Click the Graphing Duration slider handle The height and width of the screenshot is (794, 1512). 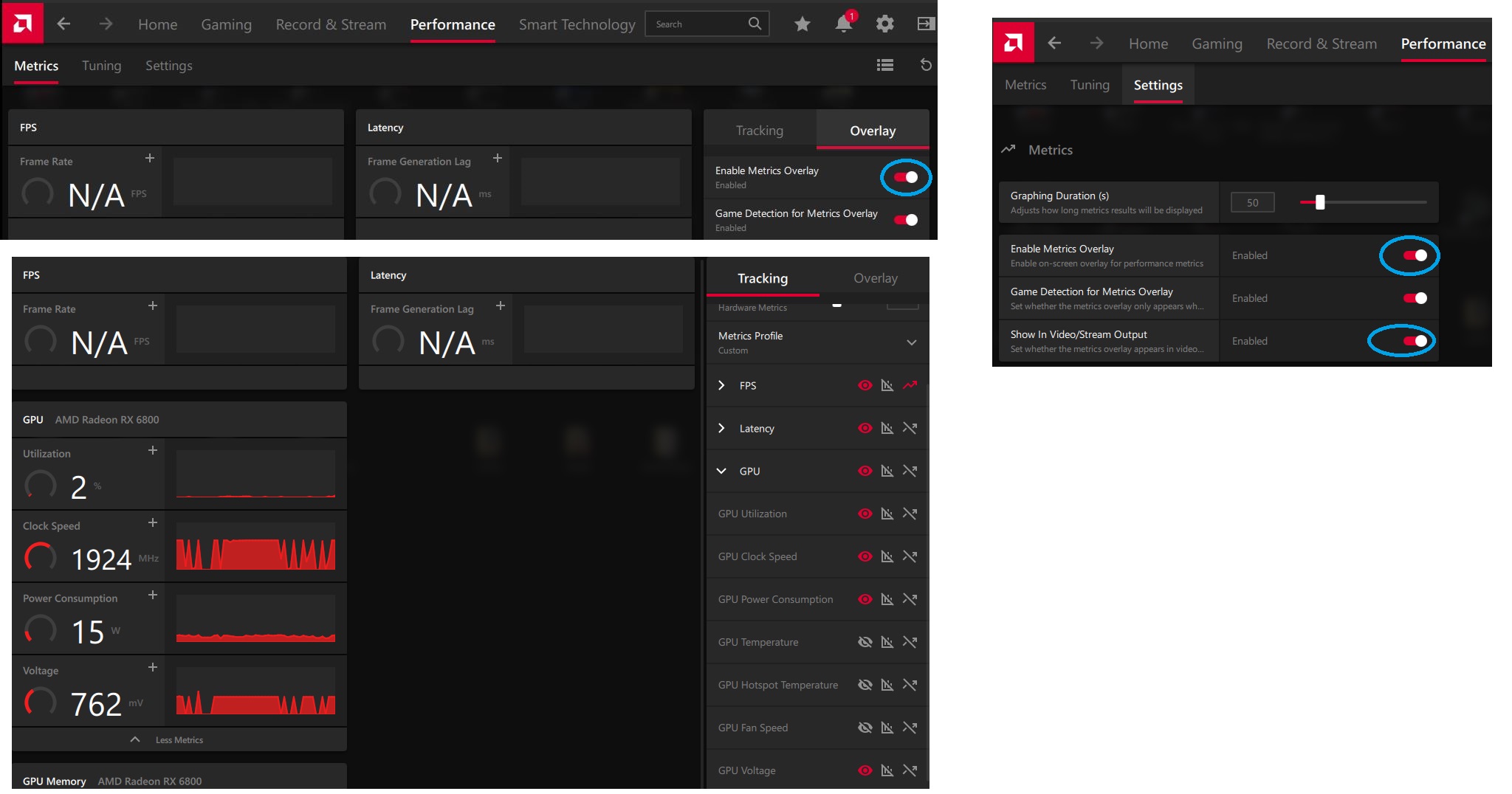(x=1320, y=202)
